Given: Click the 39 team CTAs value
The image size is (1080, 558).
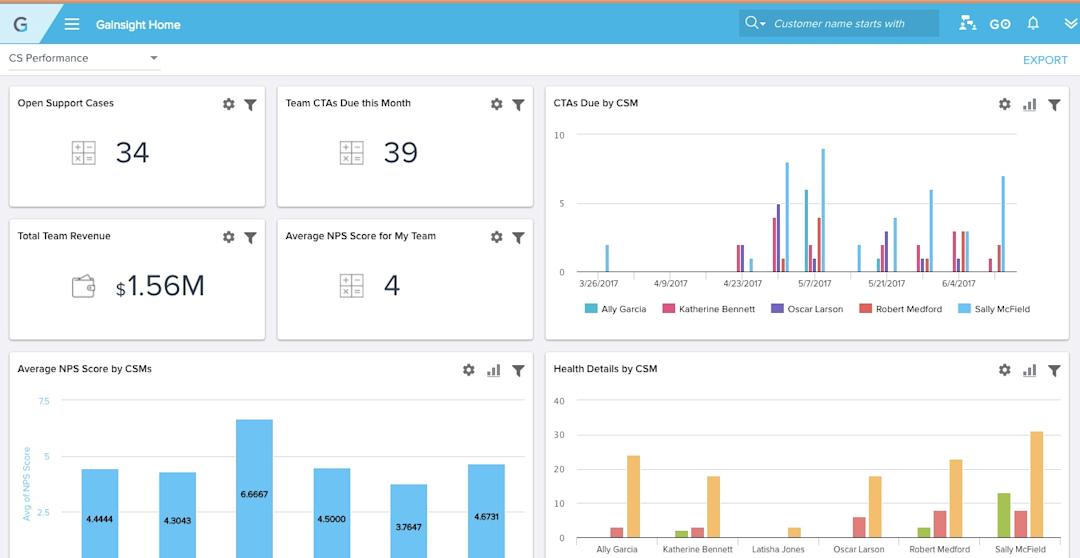Looking at the screenshot, I should [x=400, y=153].
